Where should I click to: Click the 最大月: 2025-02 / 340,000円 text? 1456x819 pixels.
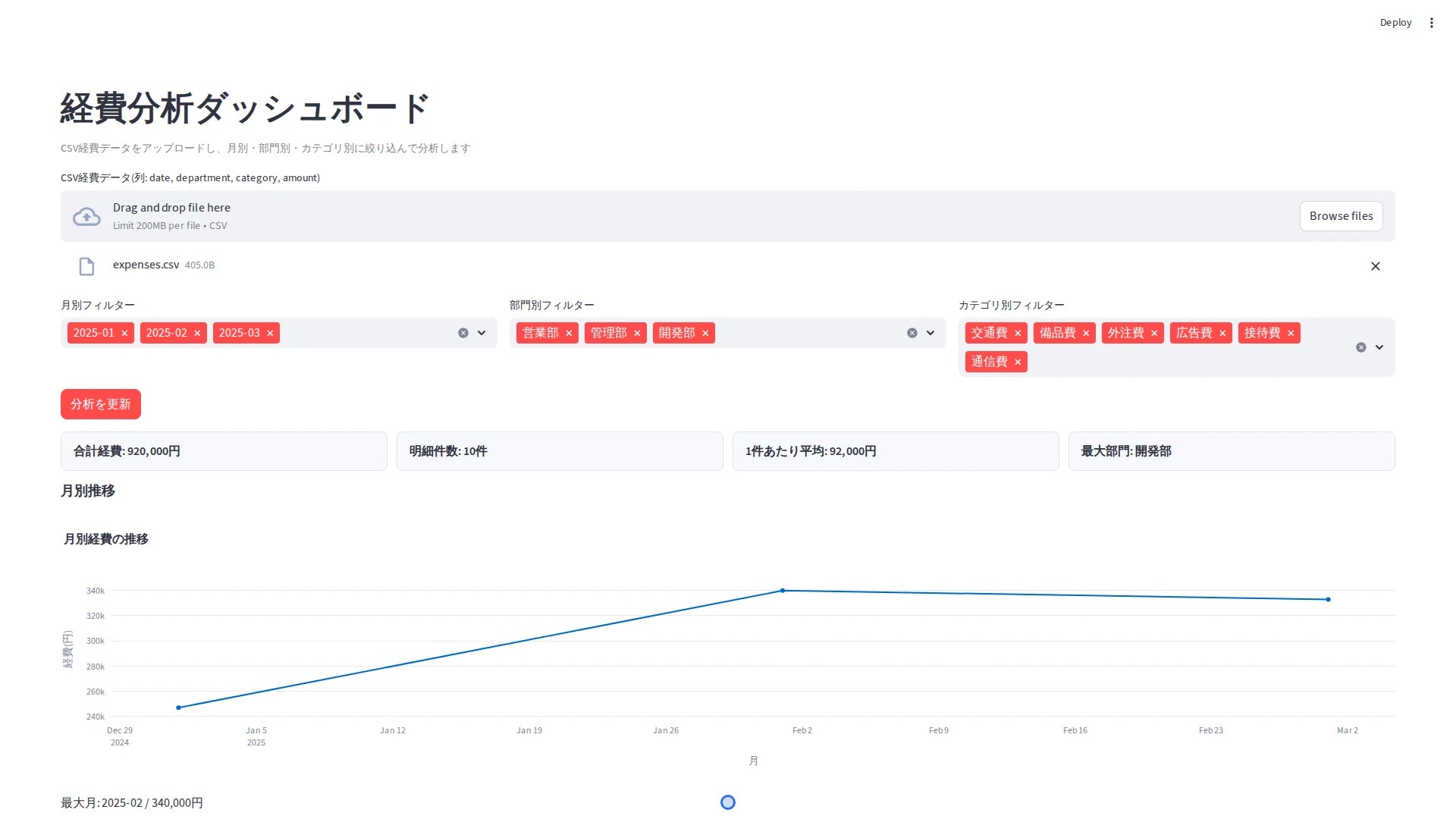132,802
